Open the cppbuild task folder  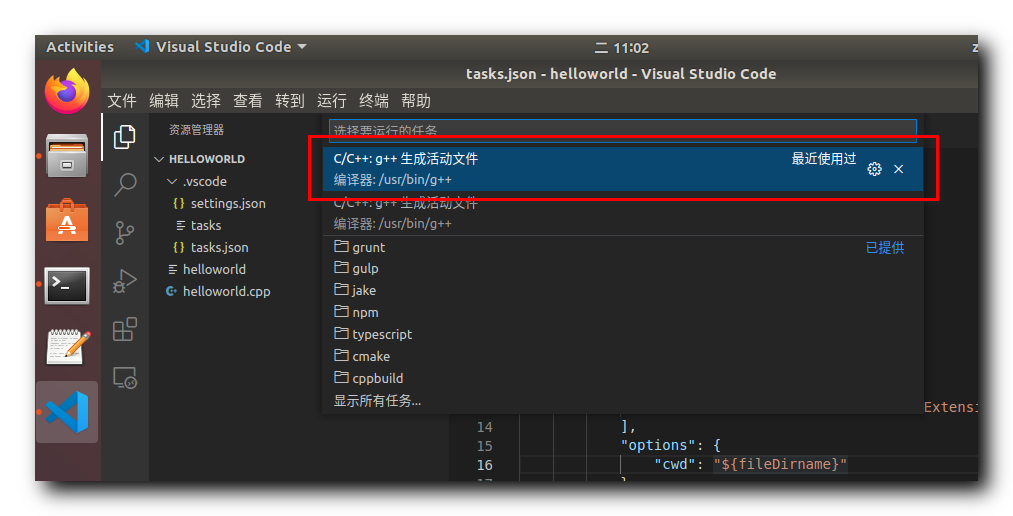pyautogui.click(x=623, y=378)
